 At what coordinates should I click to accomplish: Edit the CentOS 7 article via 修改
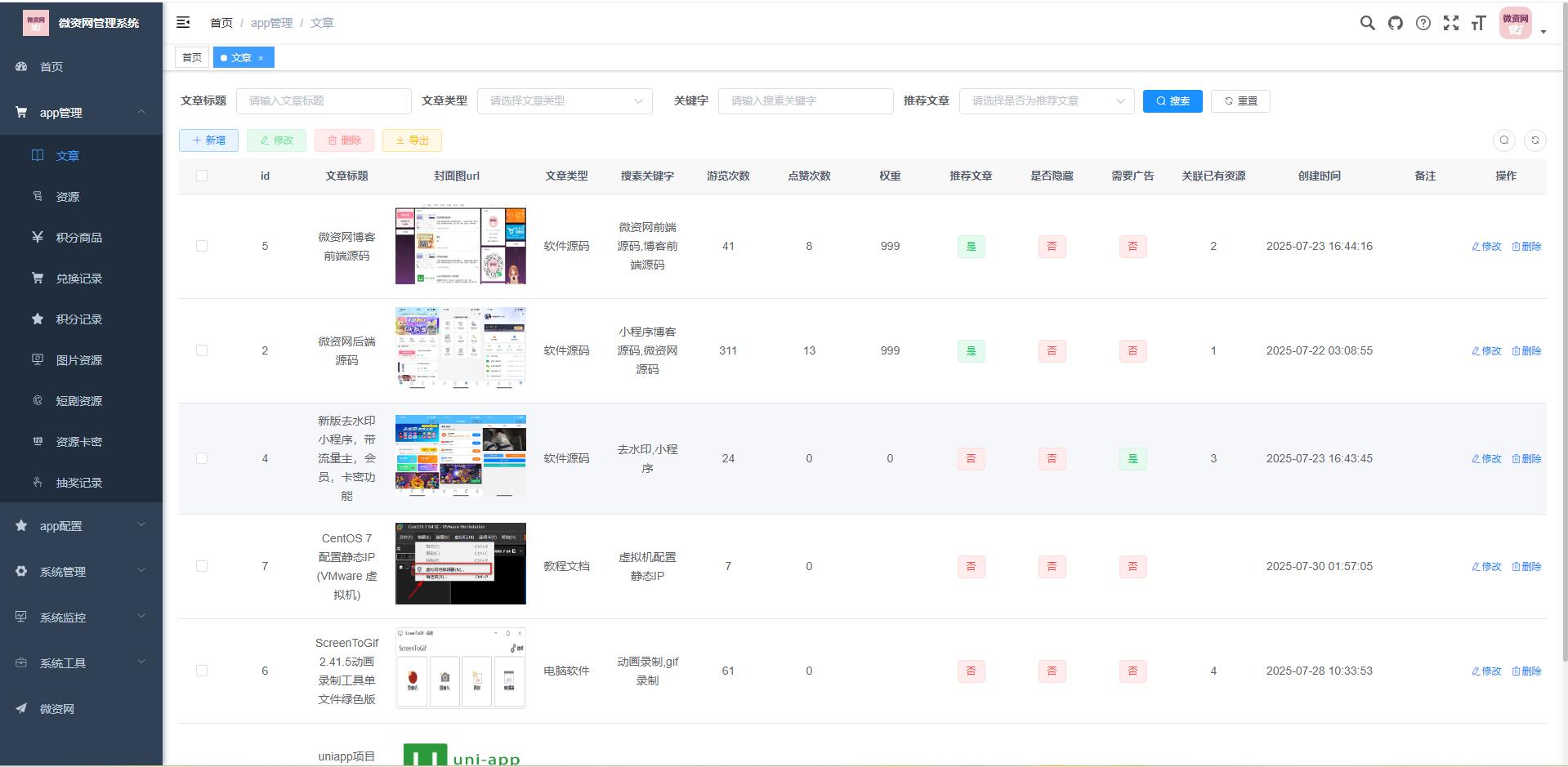pyautogui.click(x=1486, y=567)
